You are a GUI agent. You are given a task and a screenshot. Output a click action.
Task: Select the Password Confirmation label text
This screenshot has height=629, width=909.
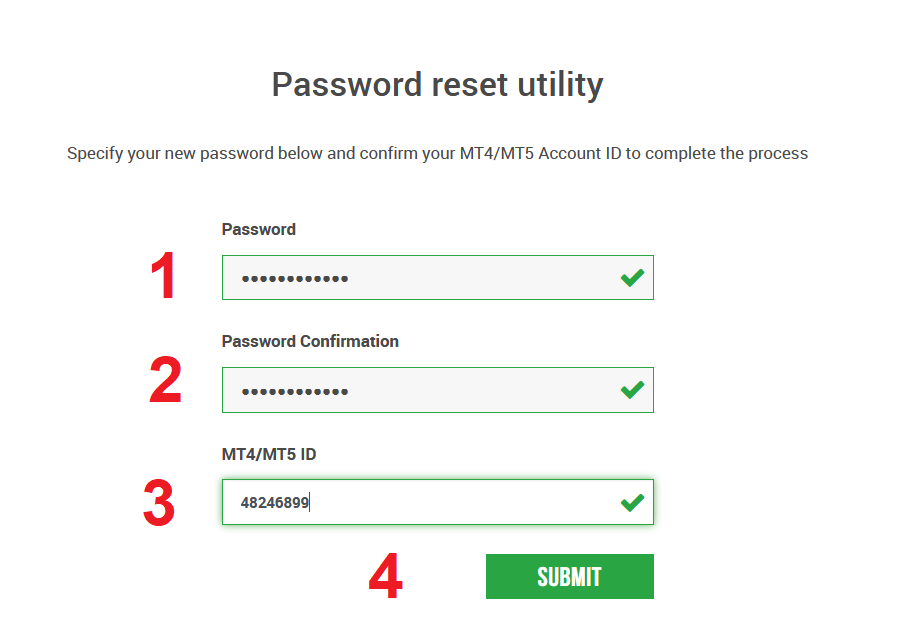click(310, 341)
